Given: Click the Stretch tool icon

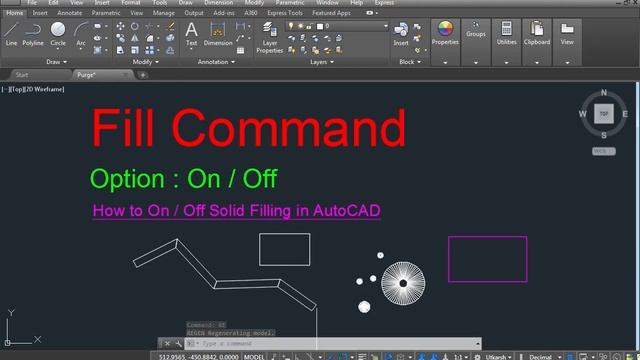Looking at the screenshot, I should pos(120,50).
